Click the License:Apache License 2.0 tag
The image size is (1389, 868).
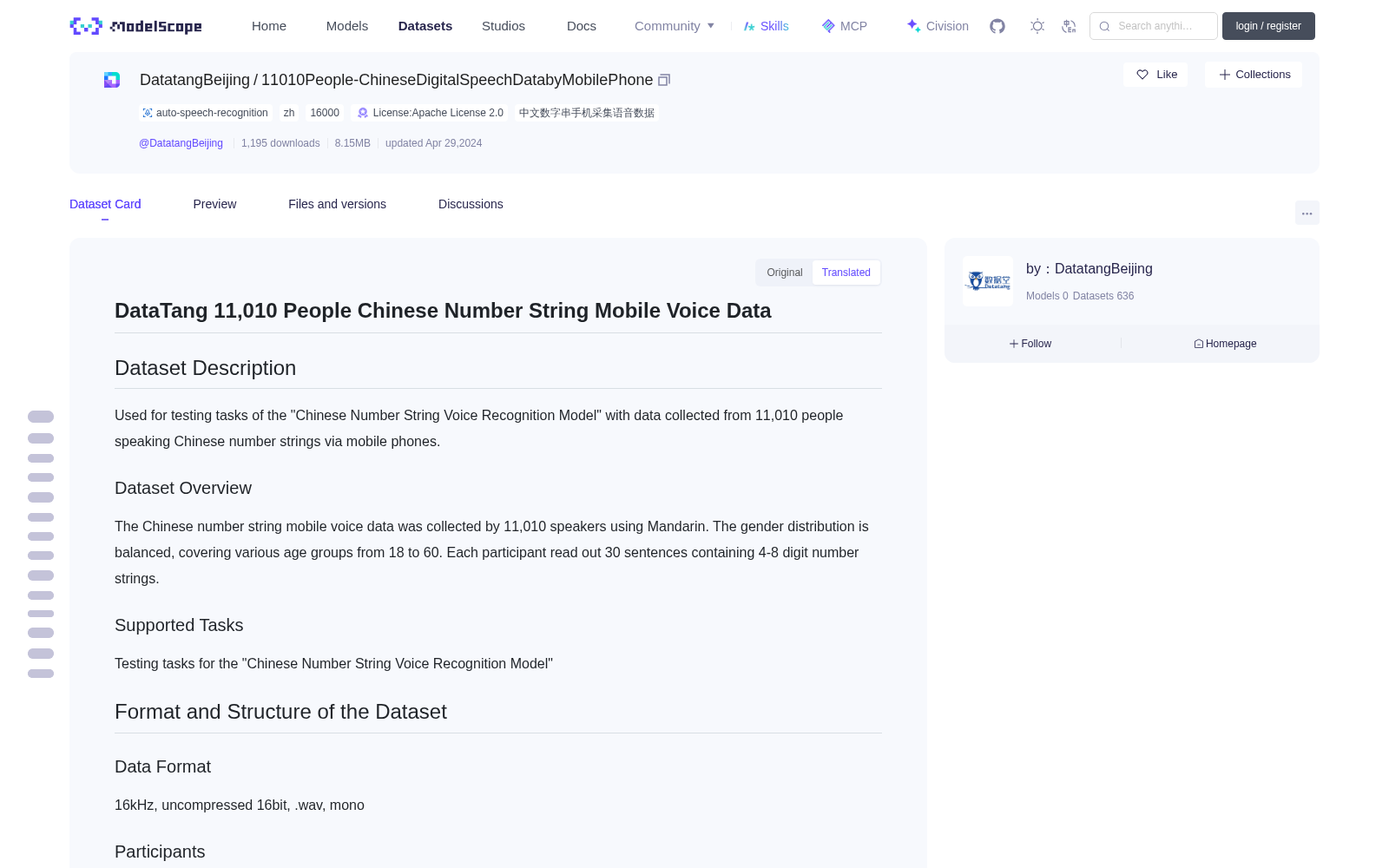(431, 113)
